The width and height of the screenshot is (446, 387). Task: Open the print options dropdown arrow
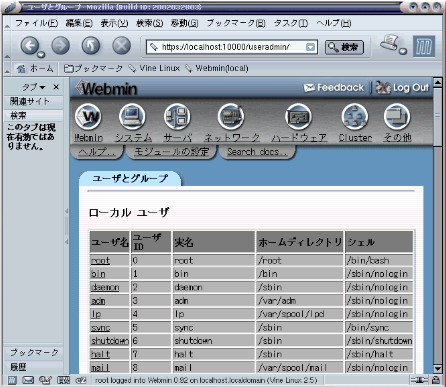403,51
